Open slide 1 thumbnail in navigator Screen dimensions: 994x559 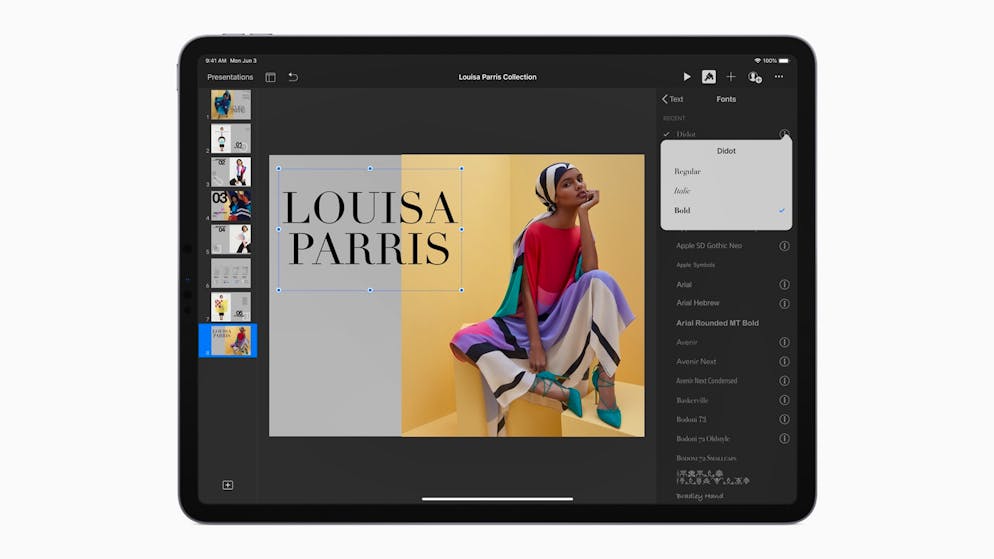click(231, 105)
